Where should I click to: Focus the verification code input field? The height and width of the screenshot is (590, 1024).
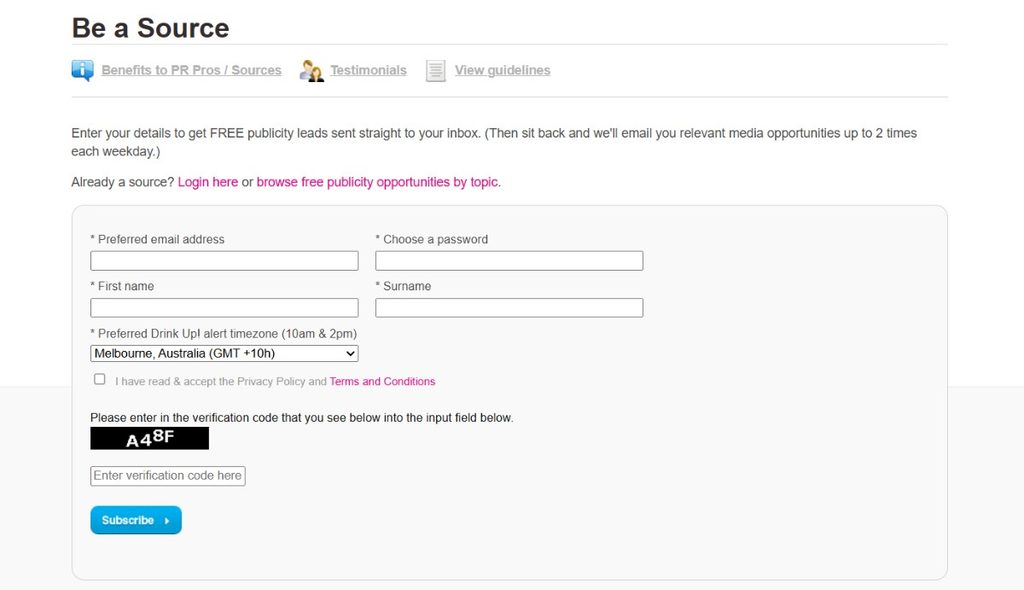click(x=168, y=476)
